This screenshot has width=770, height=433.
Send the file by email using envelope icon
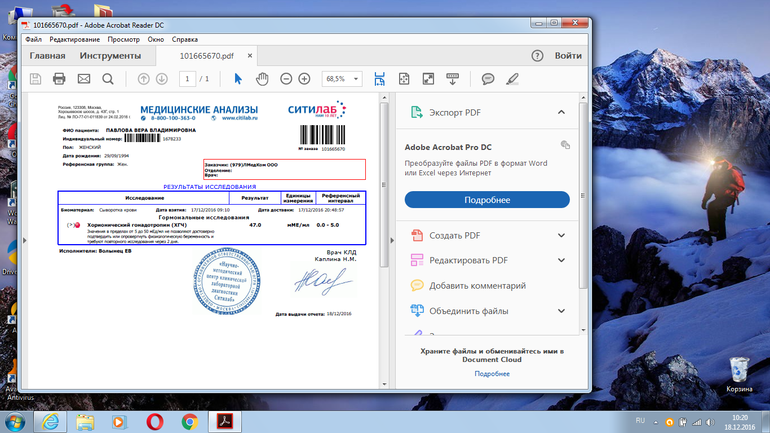click(x=83, y=78)
